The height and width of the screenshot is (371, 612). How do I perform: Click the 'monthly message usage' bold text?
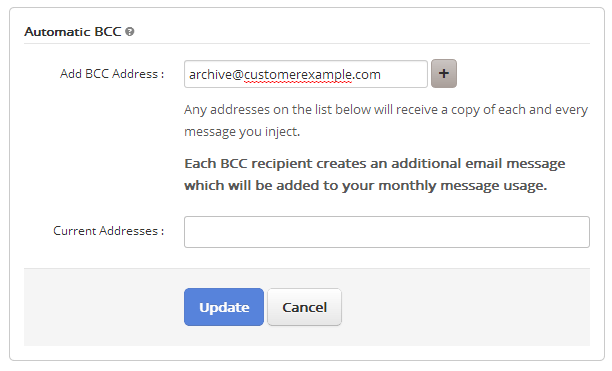click(x=462, y=186)
